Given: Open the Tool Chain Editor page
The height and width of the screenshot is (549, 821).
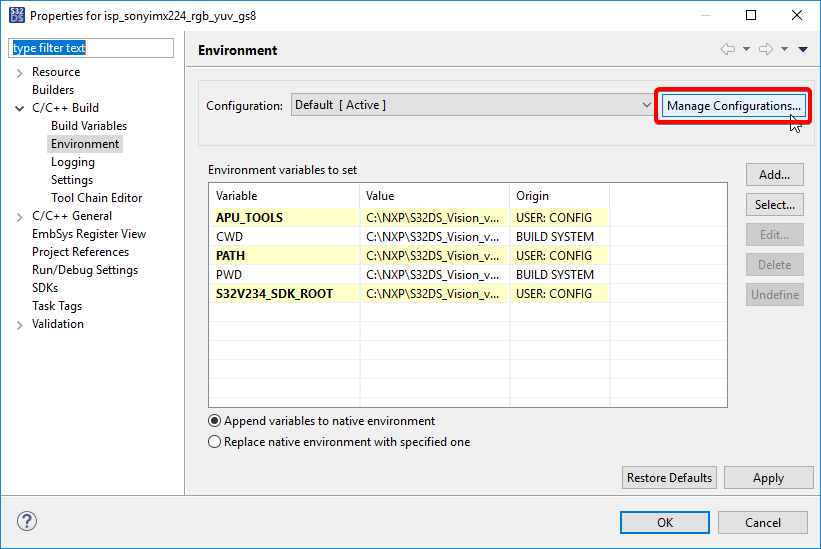Looking at the screenshot, I should [x=96, y=198].
